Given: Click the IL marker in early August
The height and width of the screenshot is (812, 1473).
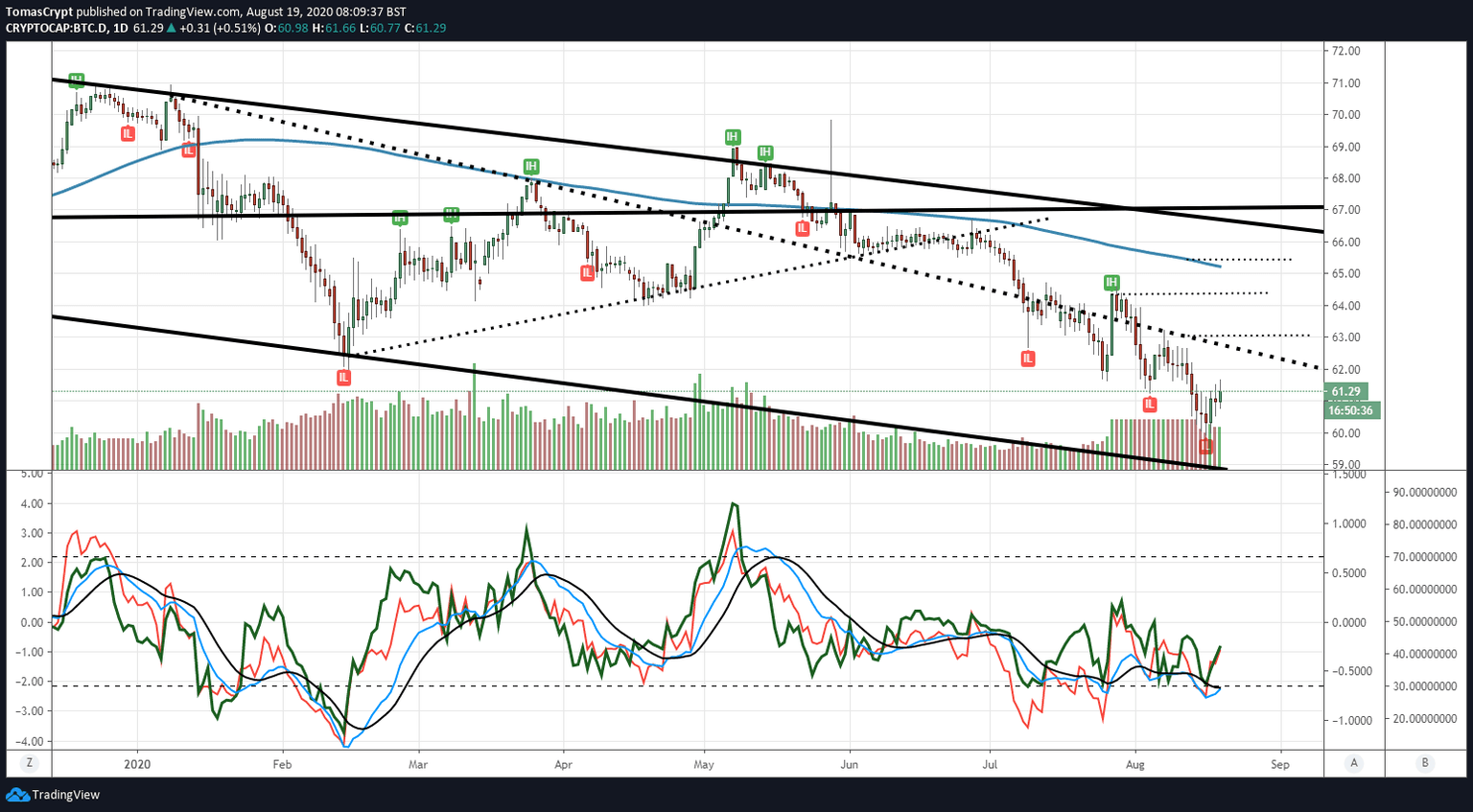Looking at the screenshot, I should coord(1150,405).
